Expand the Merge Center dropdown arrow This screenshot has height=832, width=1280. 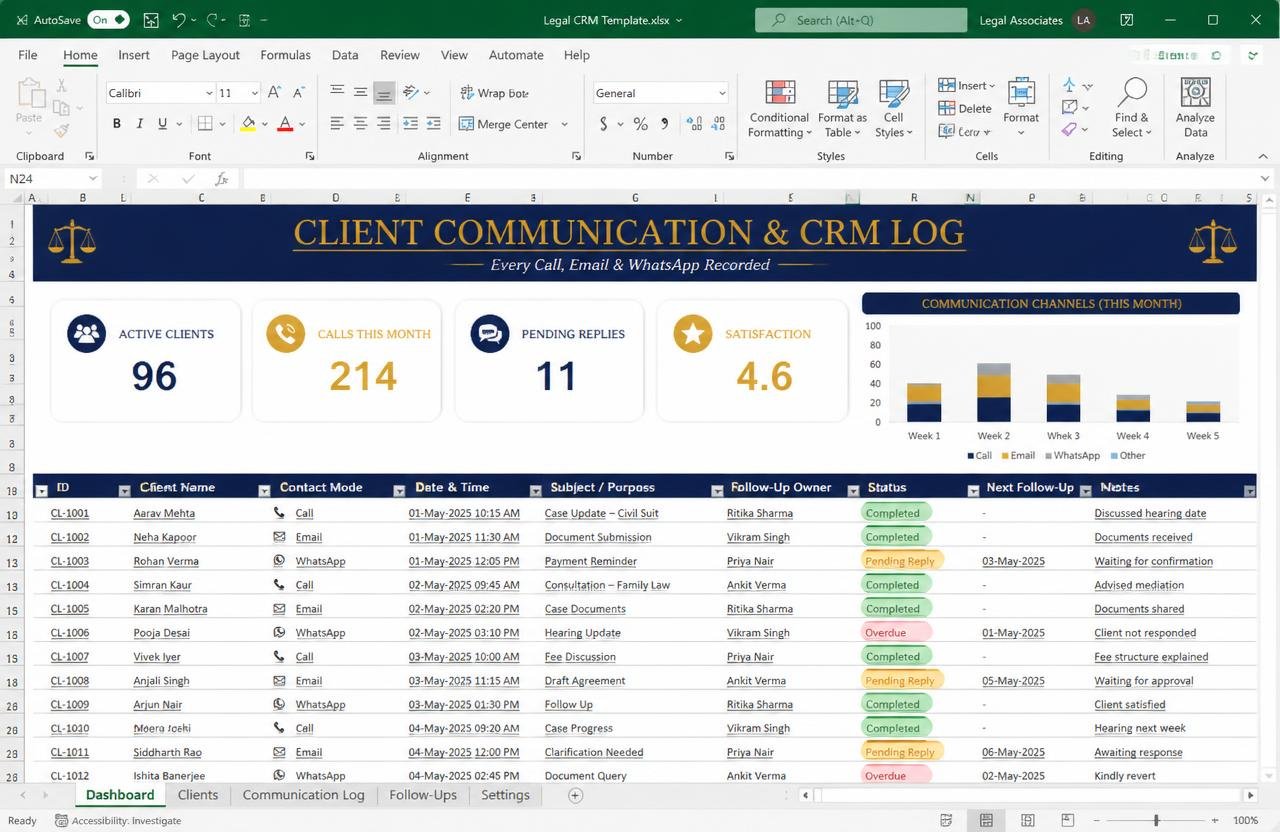coord(564,124)
